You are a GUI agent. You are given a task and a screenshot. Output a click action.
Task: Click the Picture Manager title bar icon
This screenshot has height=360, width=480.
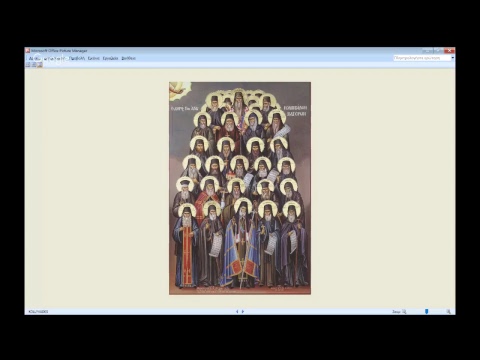(28, 50)
